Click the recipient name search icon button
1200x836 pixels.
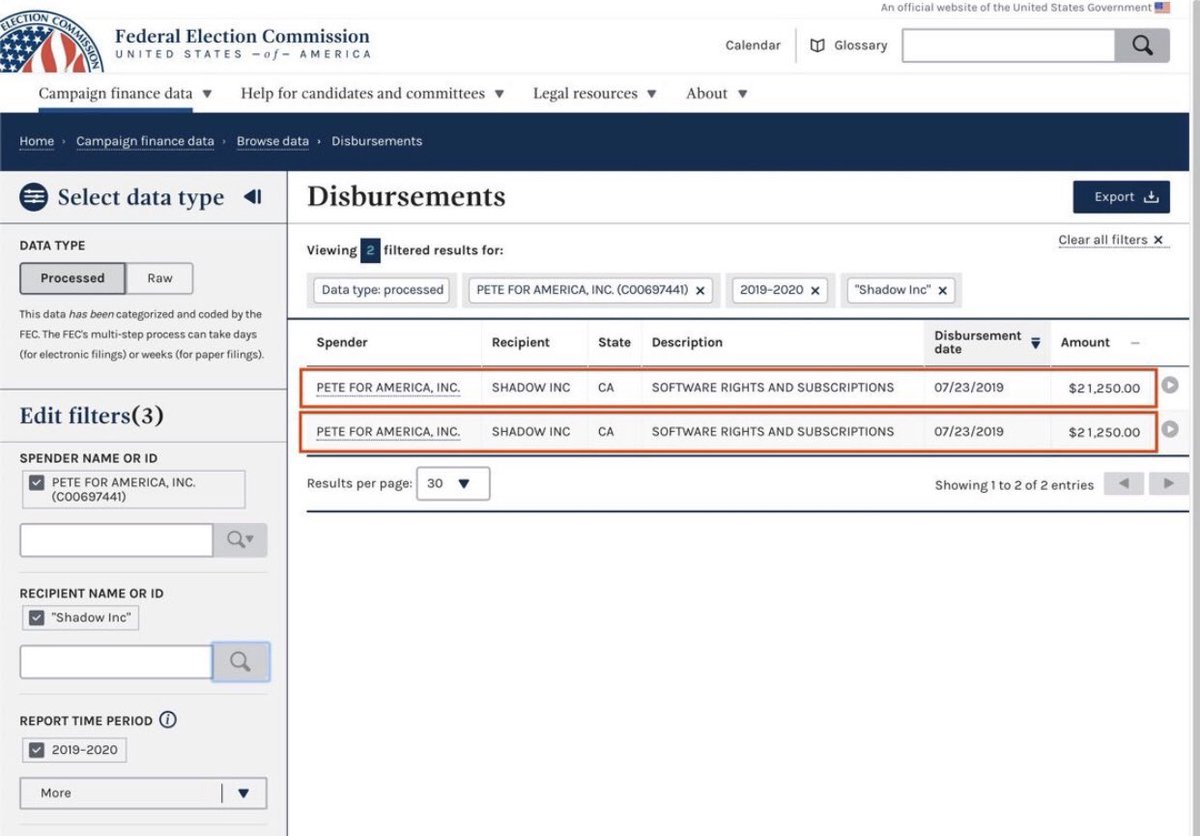point(240,662)
